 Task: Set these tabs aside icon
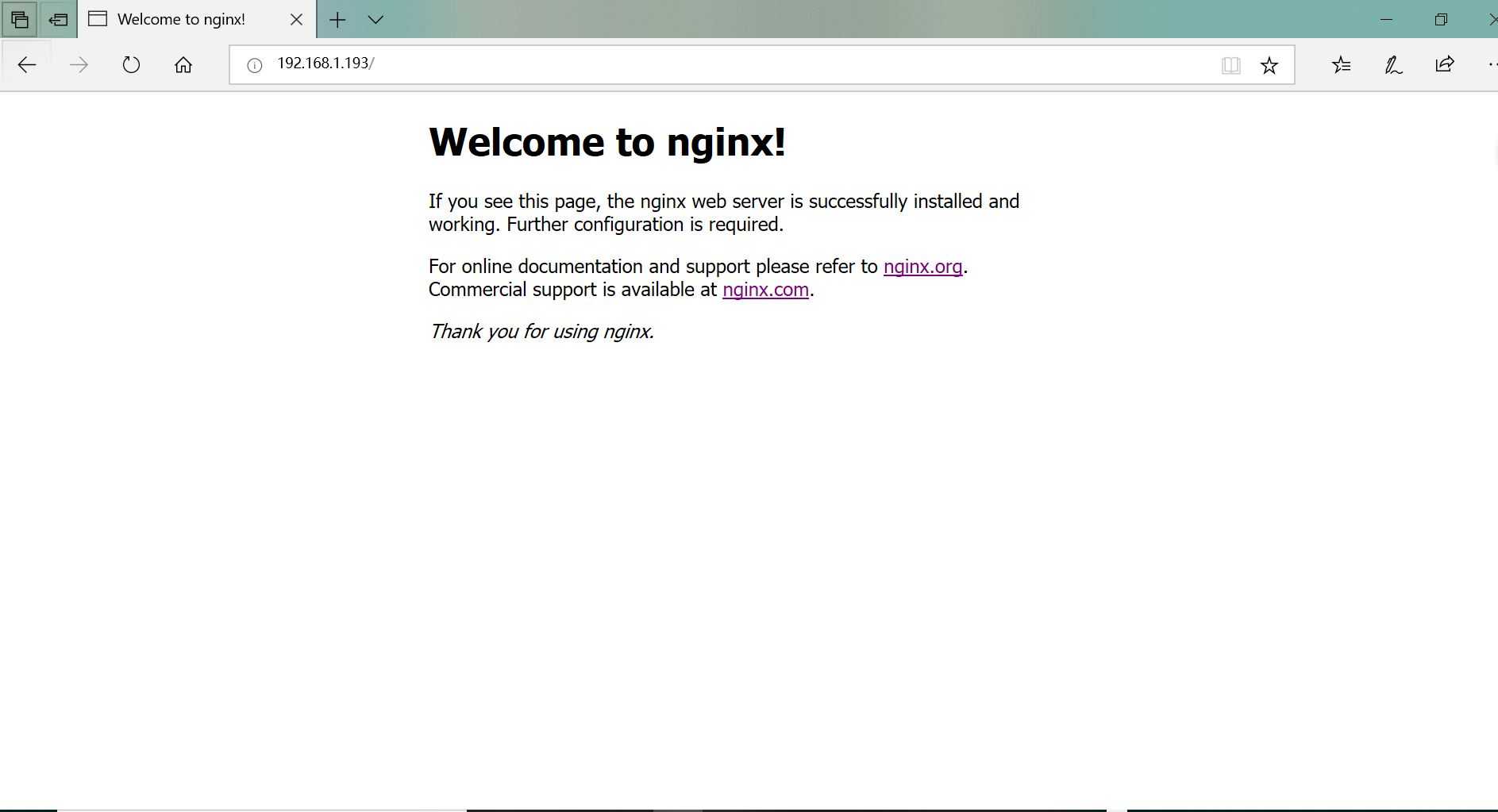pos(57,19)
